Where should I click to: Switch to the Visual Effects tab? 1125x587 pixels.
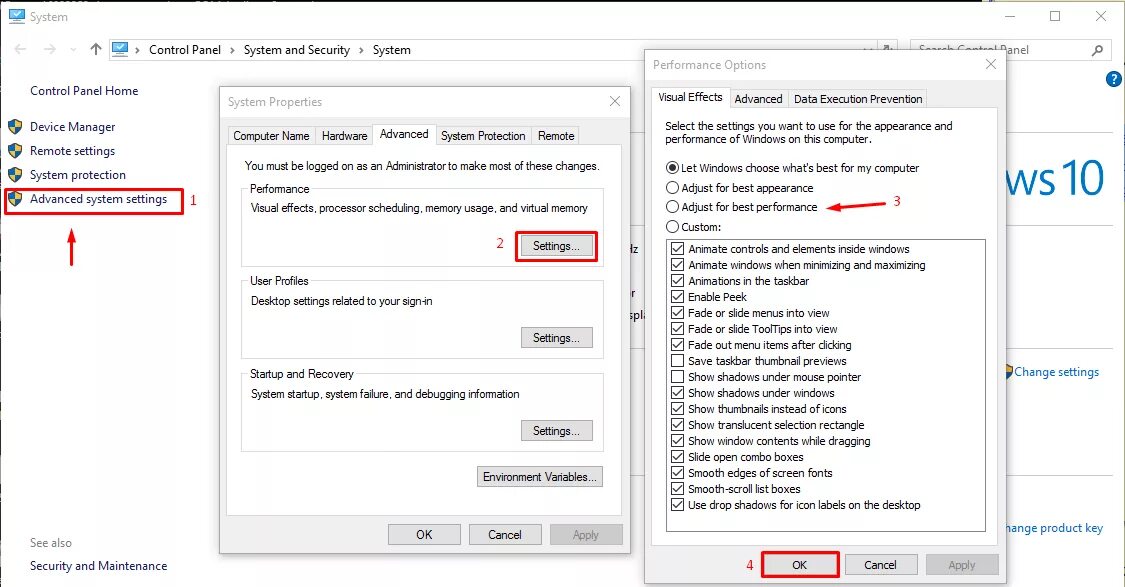[690, 98]
